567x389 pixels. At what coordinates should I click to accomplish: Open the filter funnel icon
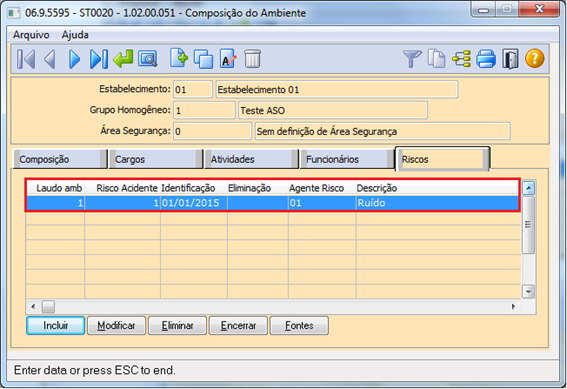coord(412,59)
